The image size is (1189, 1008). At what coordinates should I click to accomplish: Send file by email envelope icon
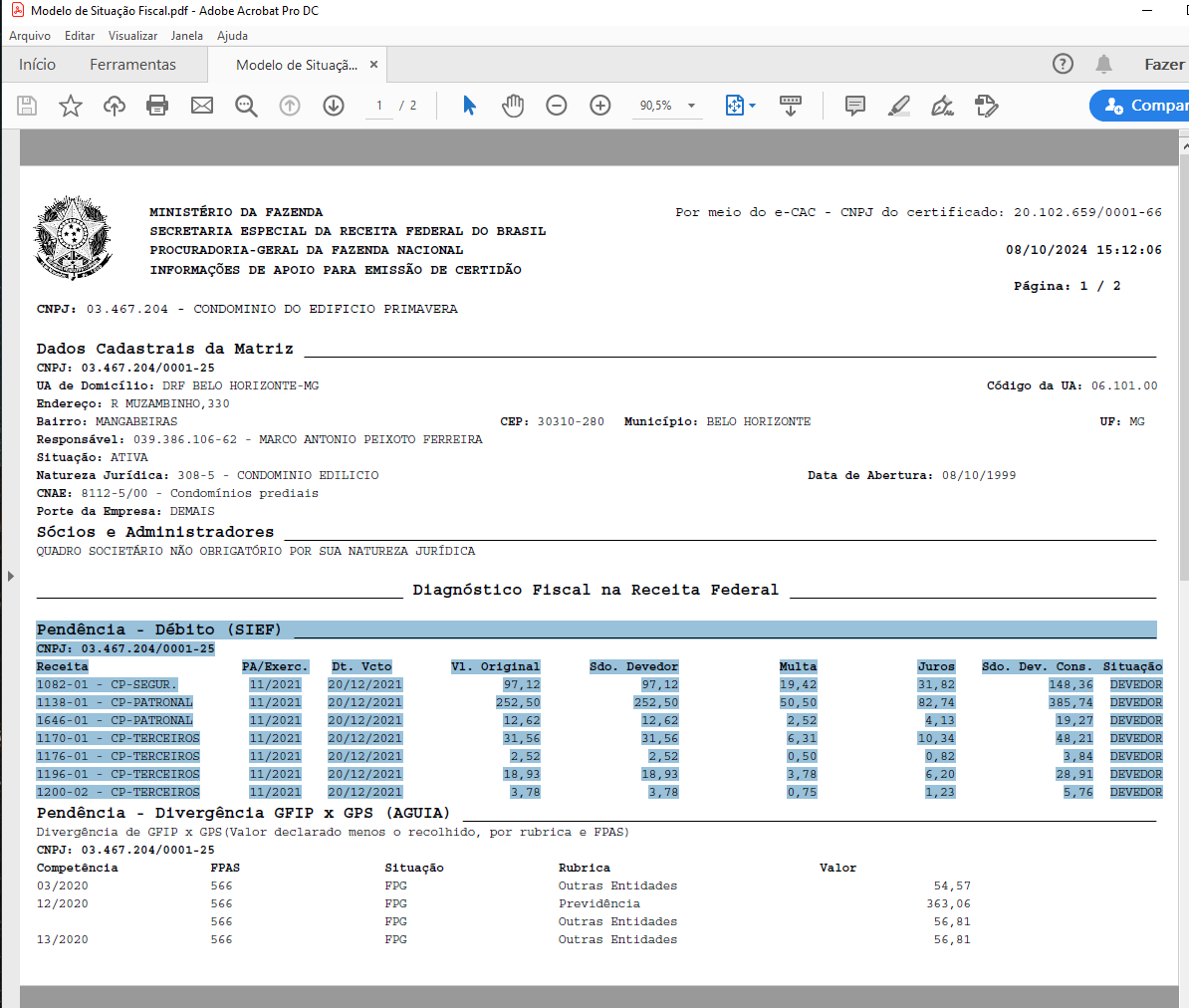[x=202, y=106]
